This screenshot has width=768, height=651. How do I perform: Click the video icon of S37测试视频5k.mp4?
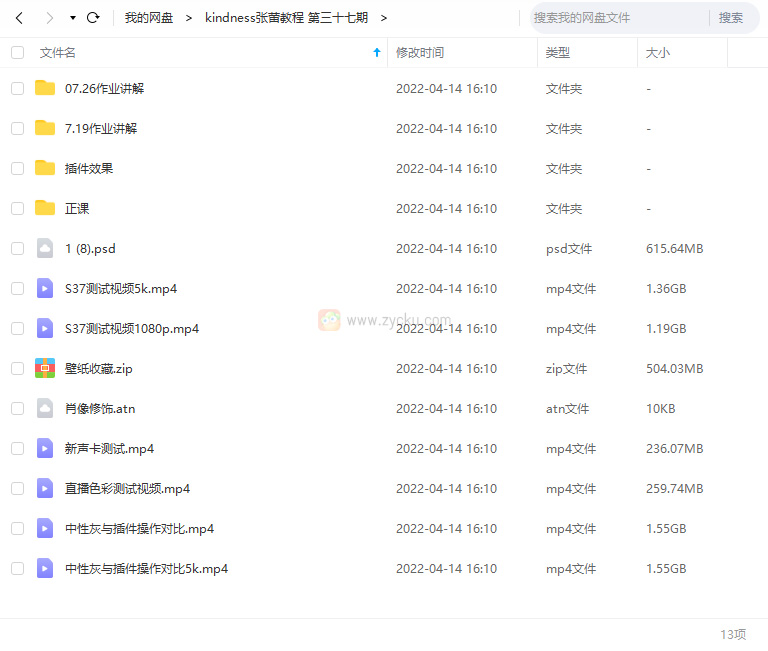[x=45, y=288]
